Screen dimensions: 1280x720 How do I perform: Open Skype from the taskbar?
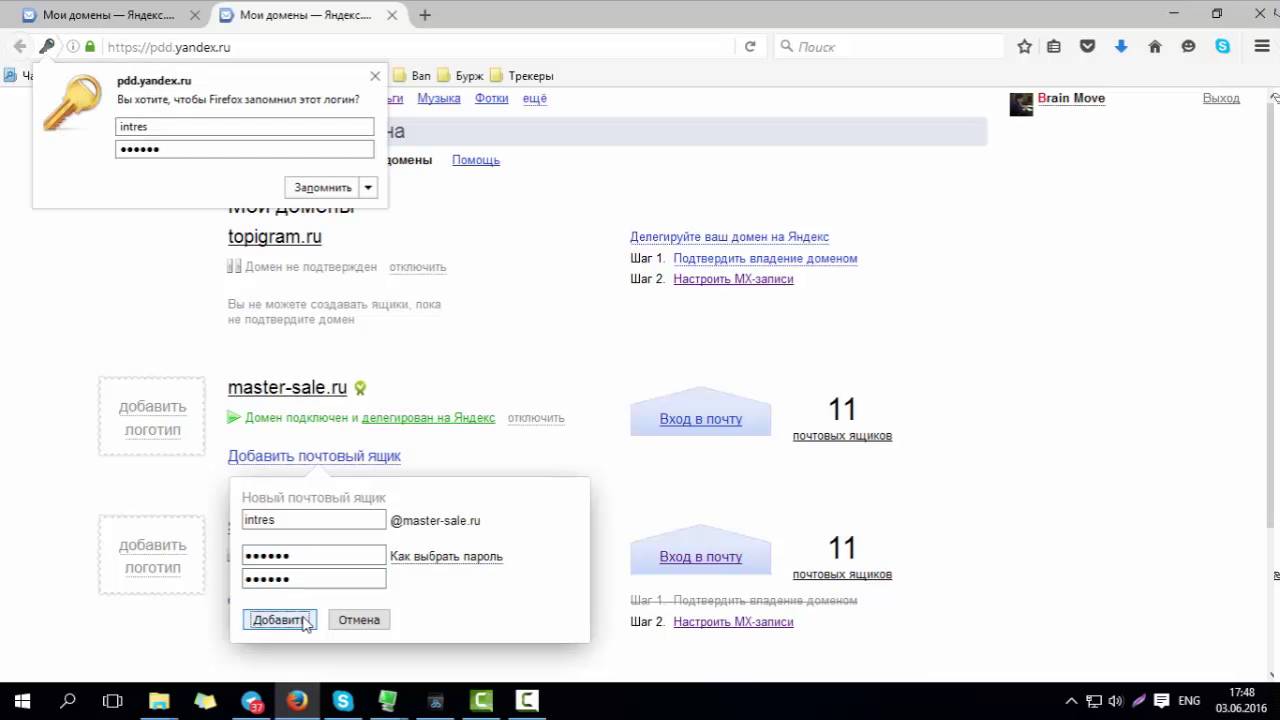[343, 701]
